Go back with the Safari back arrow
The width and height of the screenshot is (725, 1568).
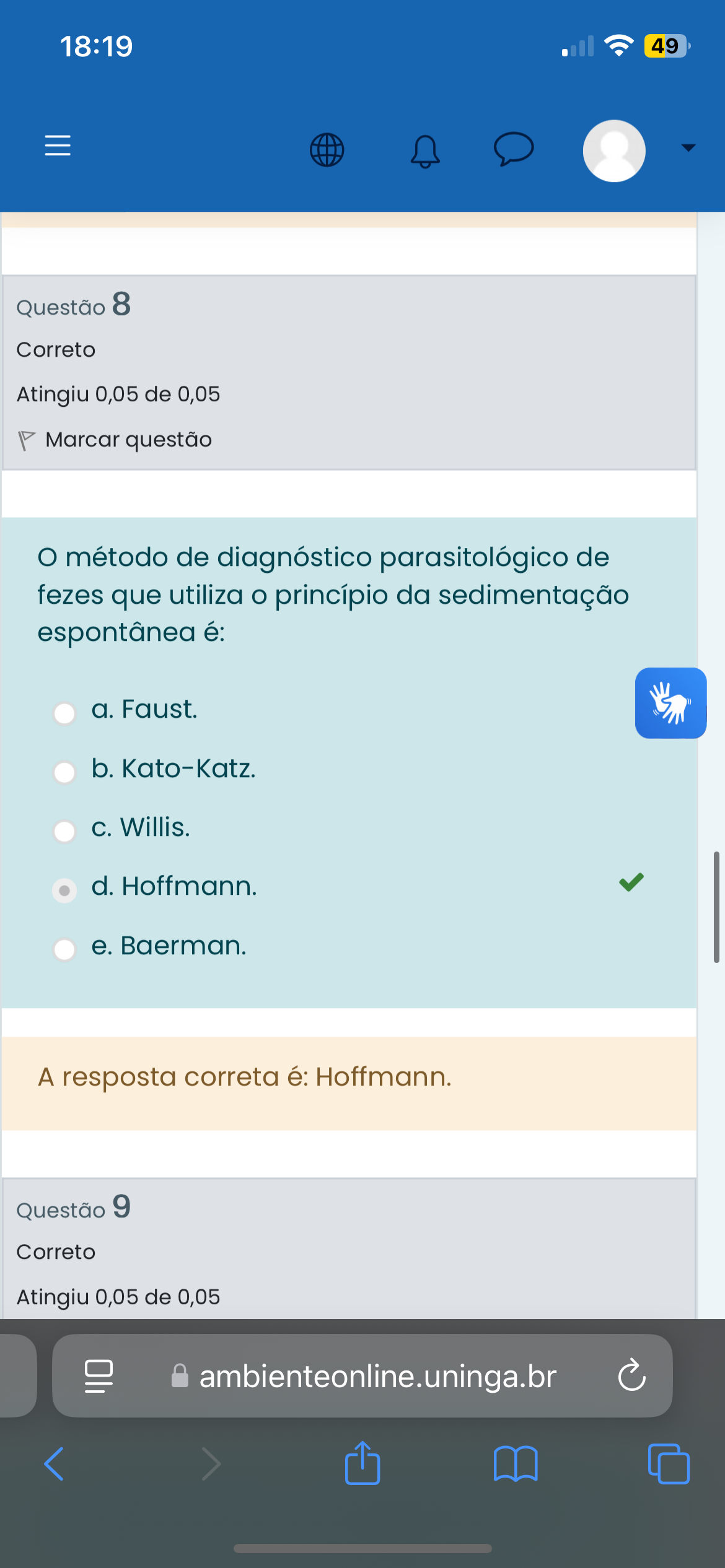tap(55, 1464)
